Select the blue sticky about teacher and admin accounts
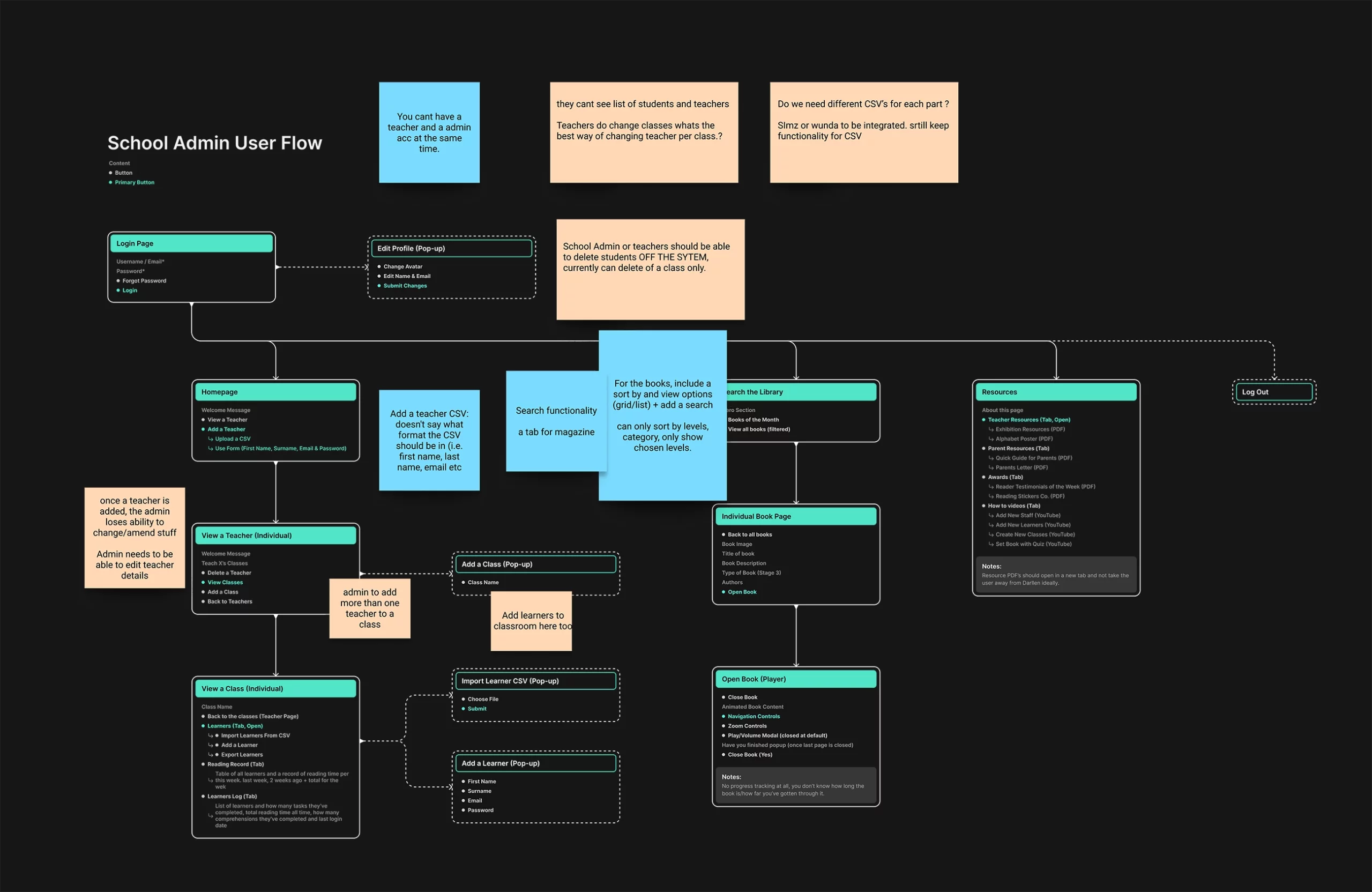The image size is (1372, 892). point(429,132)
